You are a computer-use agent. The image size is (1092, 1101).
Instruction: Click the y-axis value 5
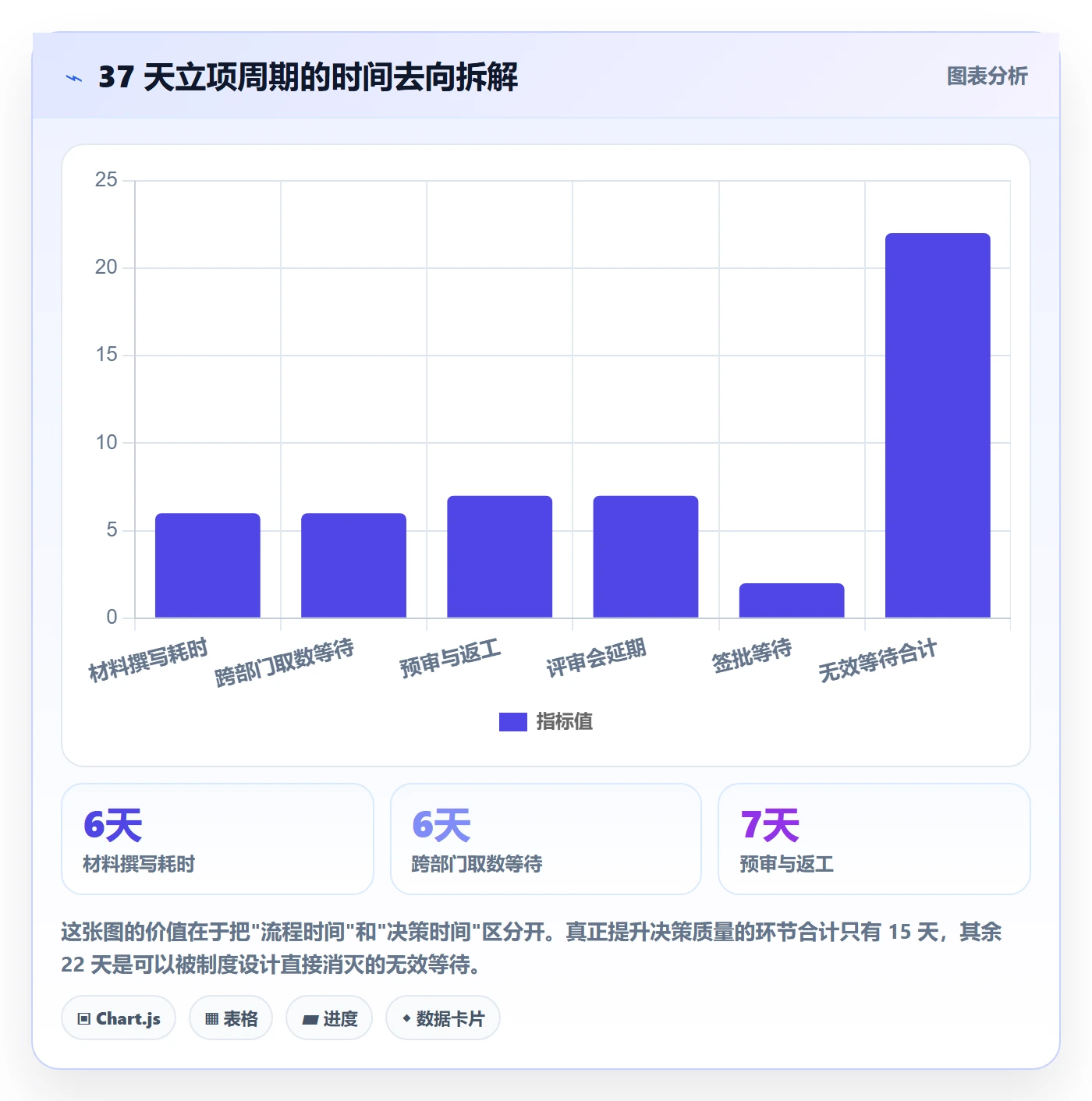point(112,530)
